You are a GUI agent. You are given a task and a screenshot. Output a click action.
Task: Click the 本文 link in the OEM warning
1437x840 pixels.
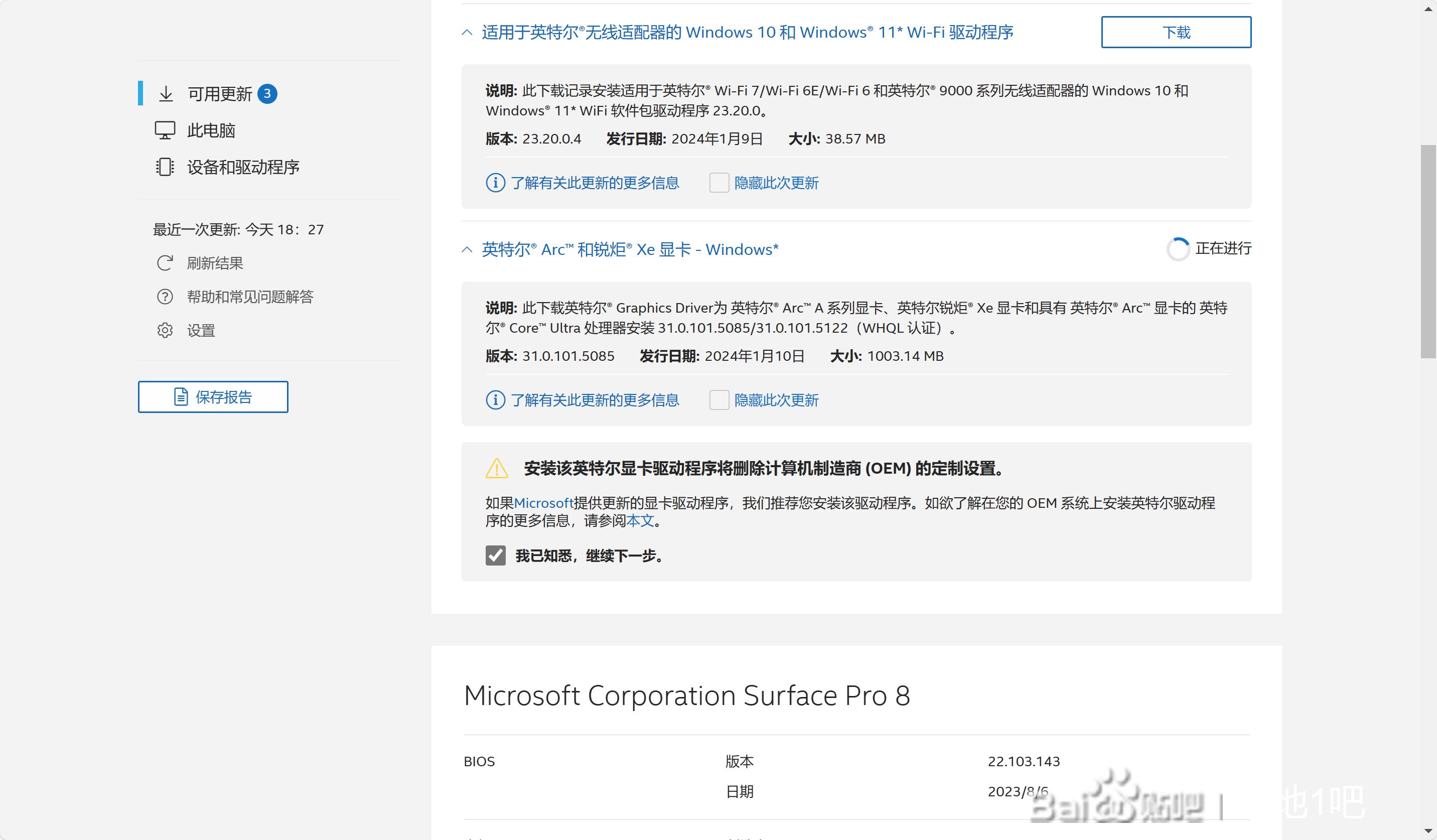coord(640,521)
